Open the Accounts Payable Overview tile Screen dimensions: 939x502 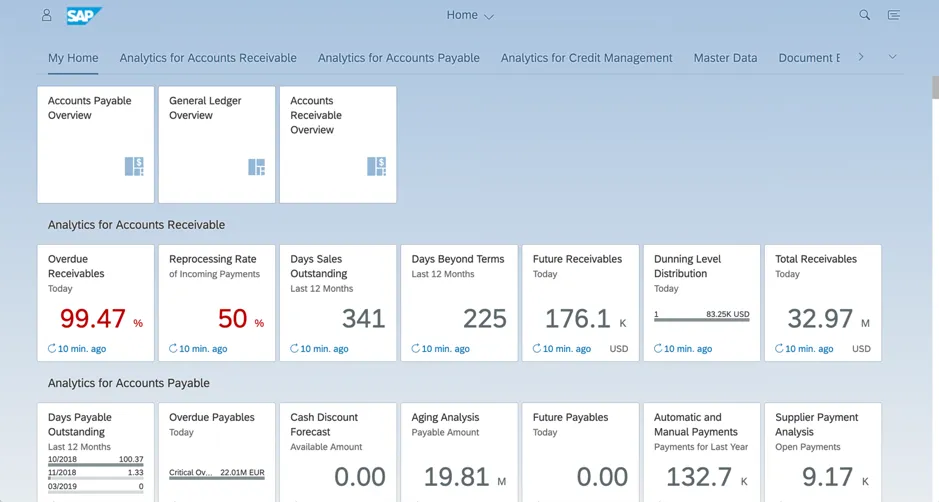pos(96,144)
